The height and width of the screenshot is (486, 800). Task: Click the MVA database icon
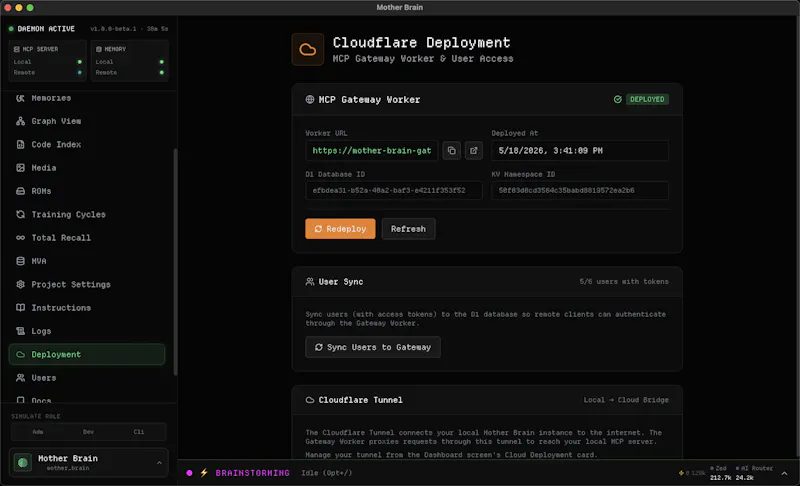(20, 261)
